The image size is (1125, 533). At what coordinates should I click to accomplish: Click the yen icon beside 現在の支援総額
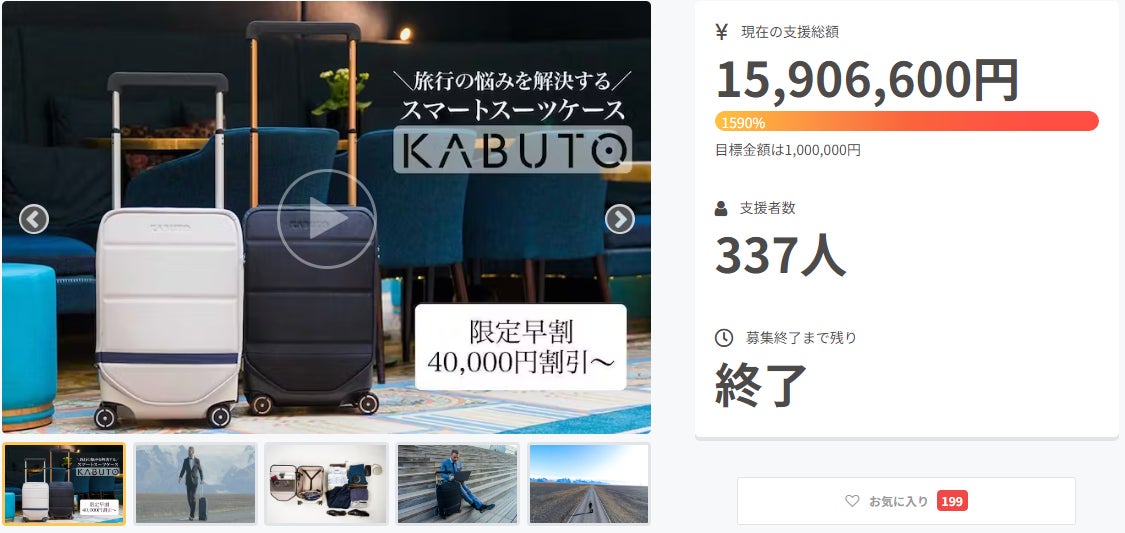[x=722, y=32]
